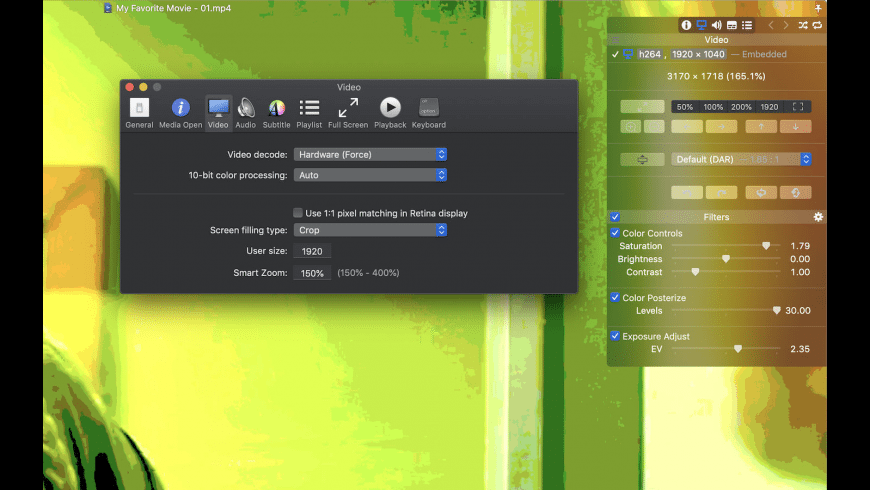Move the video down with the down arrow button
Image resolution: width=870 pixels, height=490 pixels.
click(x=796, y=127)
